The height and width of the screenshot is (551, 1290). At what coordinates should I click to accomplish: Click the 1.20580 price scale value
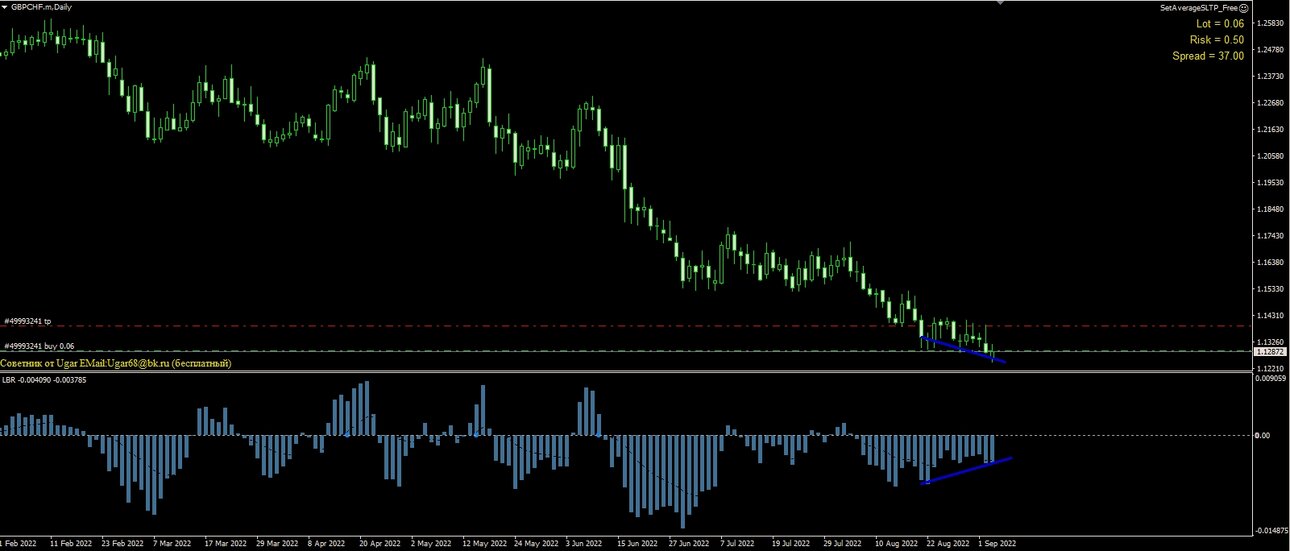pyautogui.click(x=1272, y=156)
